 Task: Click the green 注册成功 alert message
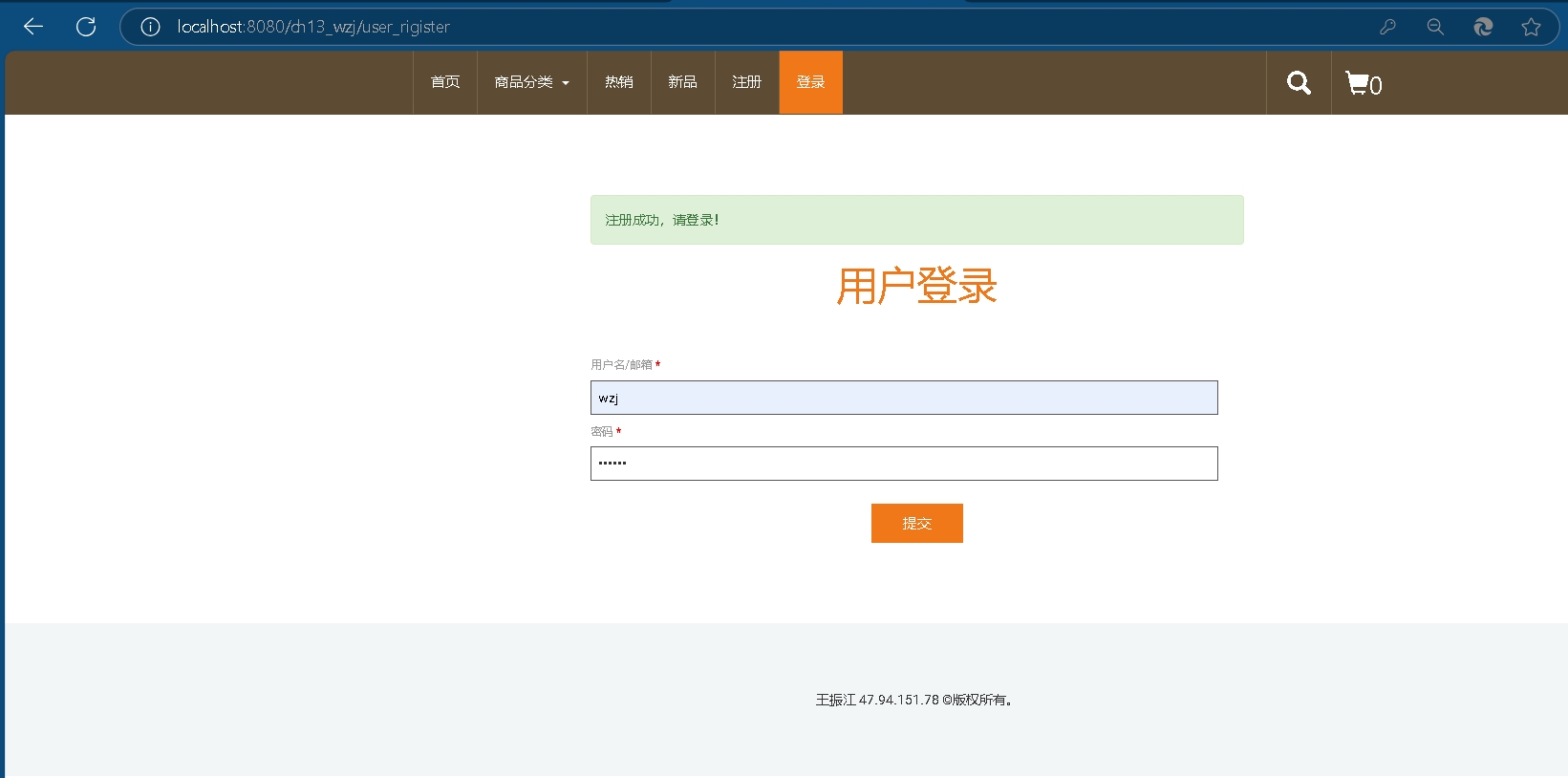916,220
